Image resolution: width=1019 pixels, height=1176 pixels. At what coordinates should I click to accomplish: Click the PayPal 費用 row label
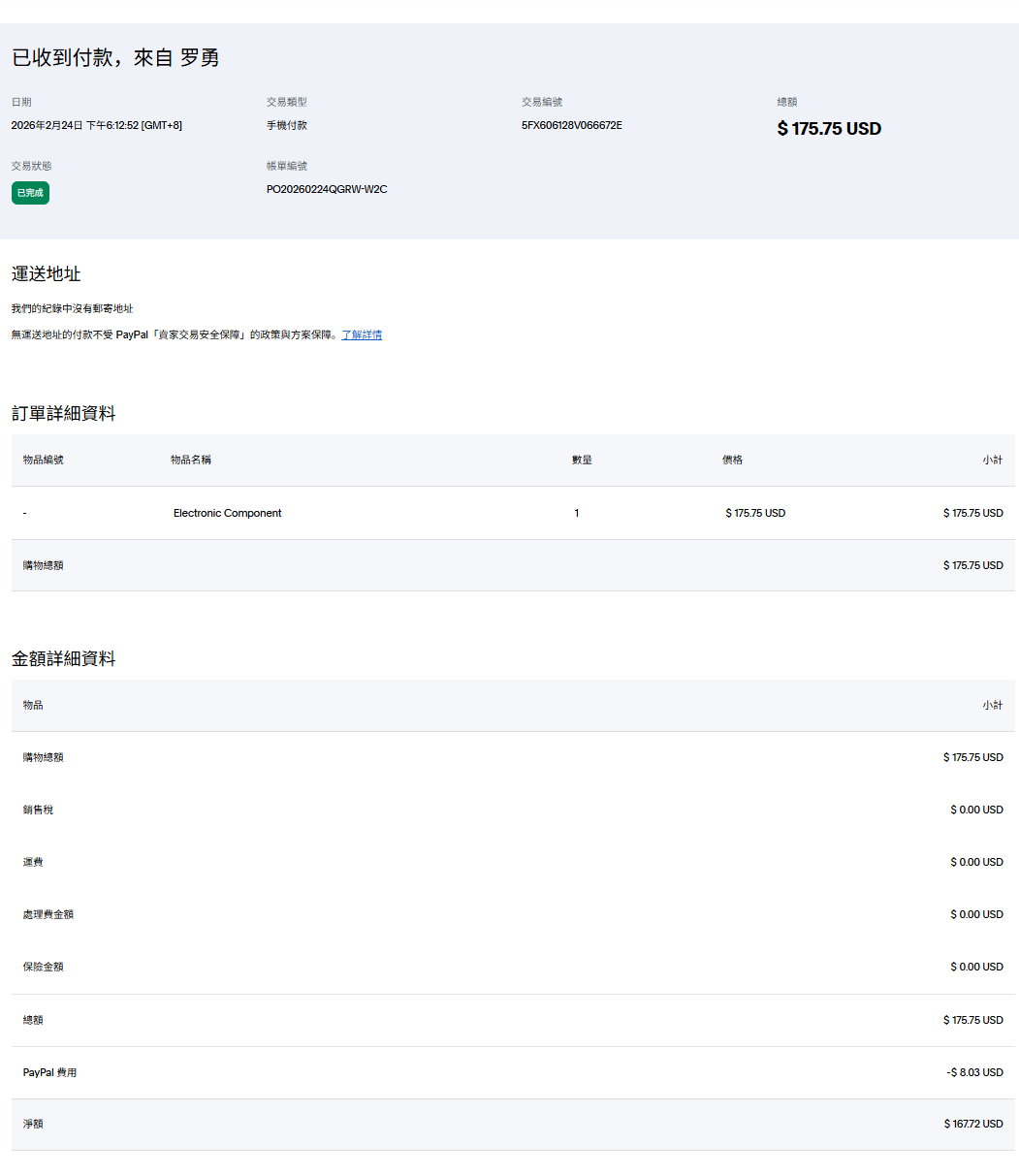click(49, 1072)
